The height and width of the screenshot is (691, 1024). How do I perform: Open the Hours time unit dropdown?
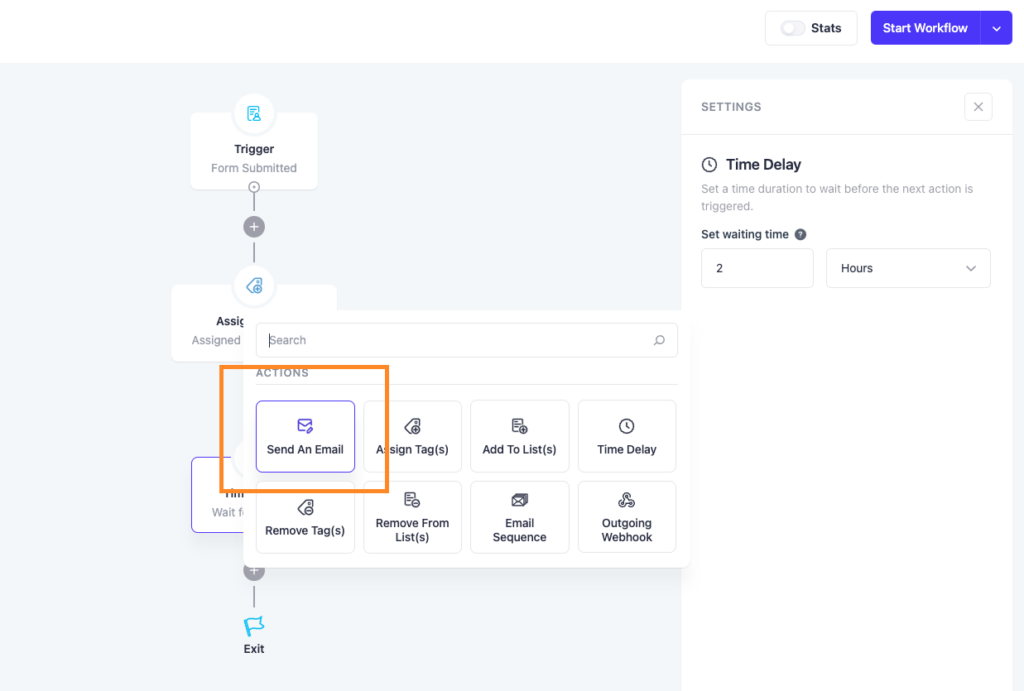click(x=907, y=267)
